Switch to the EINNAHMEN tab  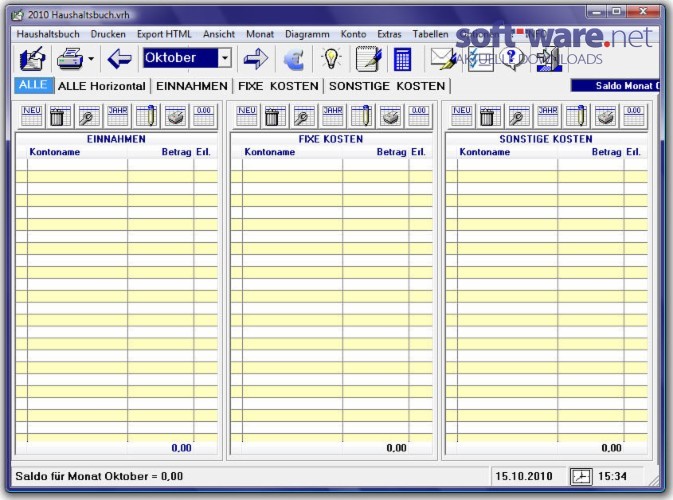pos(191,86)
